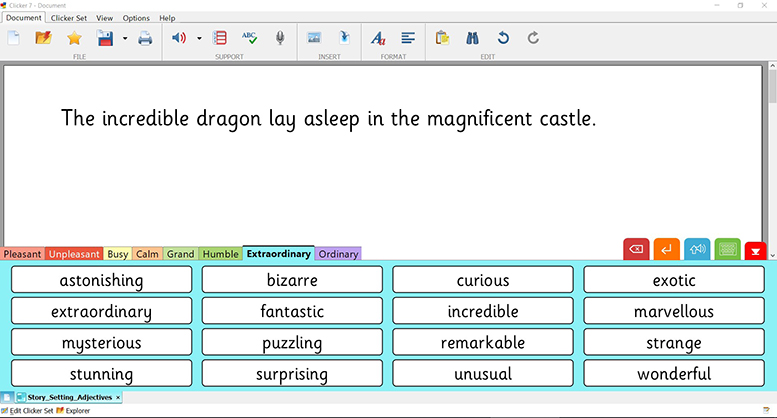
Task: Switch to the Unpleasant word tab
Action: (x=74, y=254)
